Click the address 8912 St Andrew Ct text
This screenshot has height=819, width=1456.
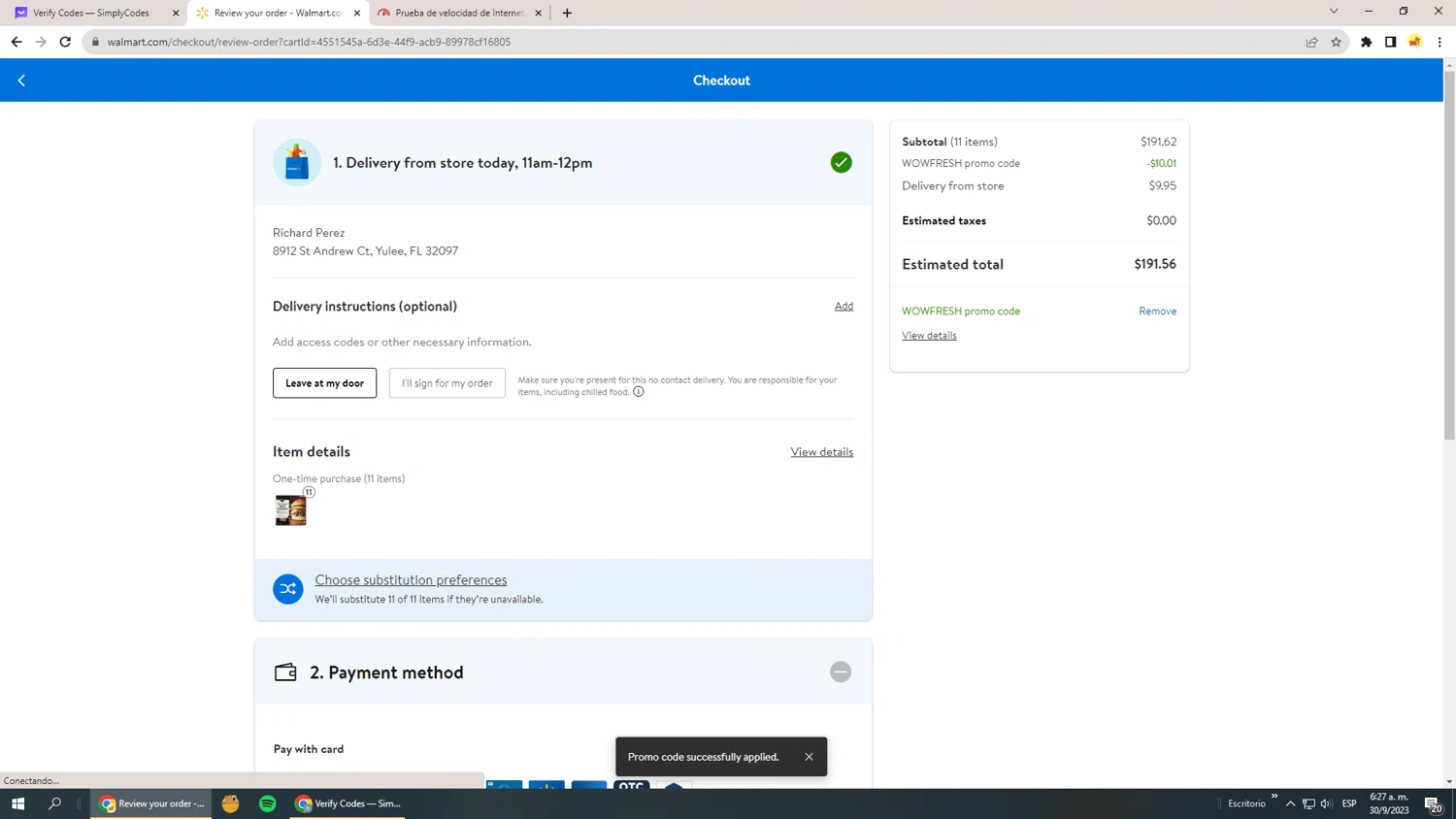[x=365, y=251]
